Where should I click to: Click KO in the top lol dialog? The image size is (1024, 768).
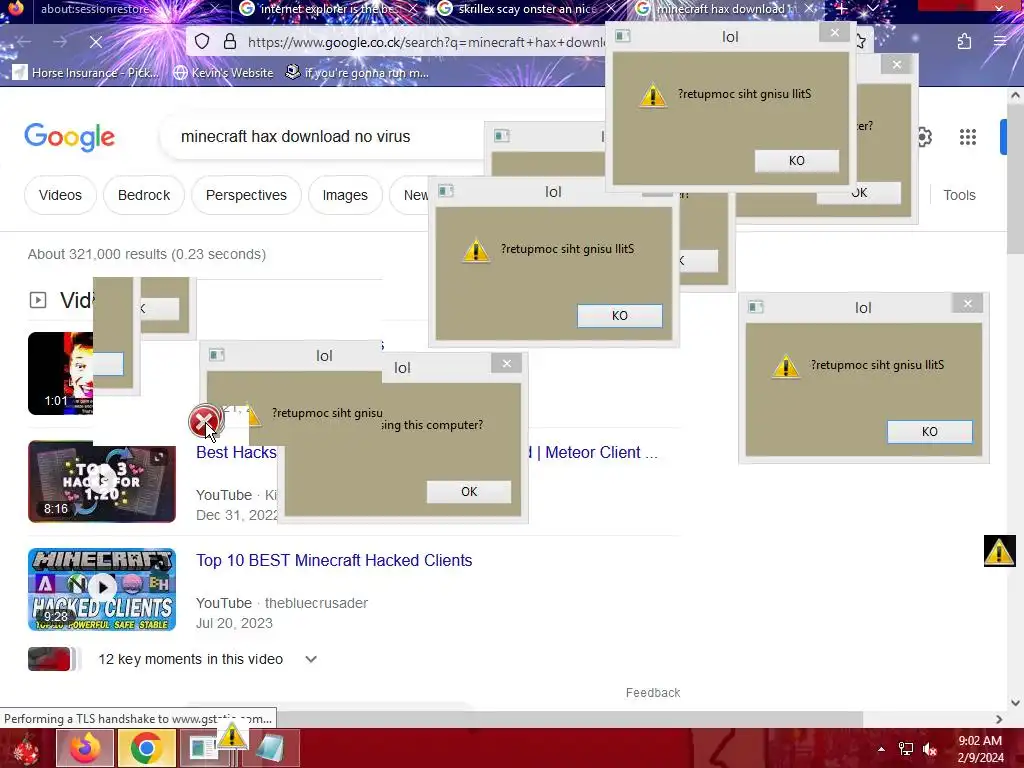click(797, 161)
